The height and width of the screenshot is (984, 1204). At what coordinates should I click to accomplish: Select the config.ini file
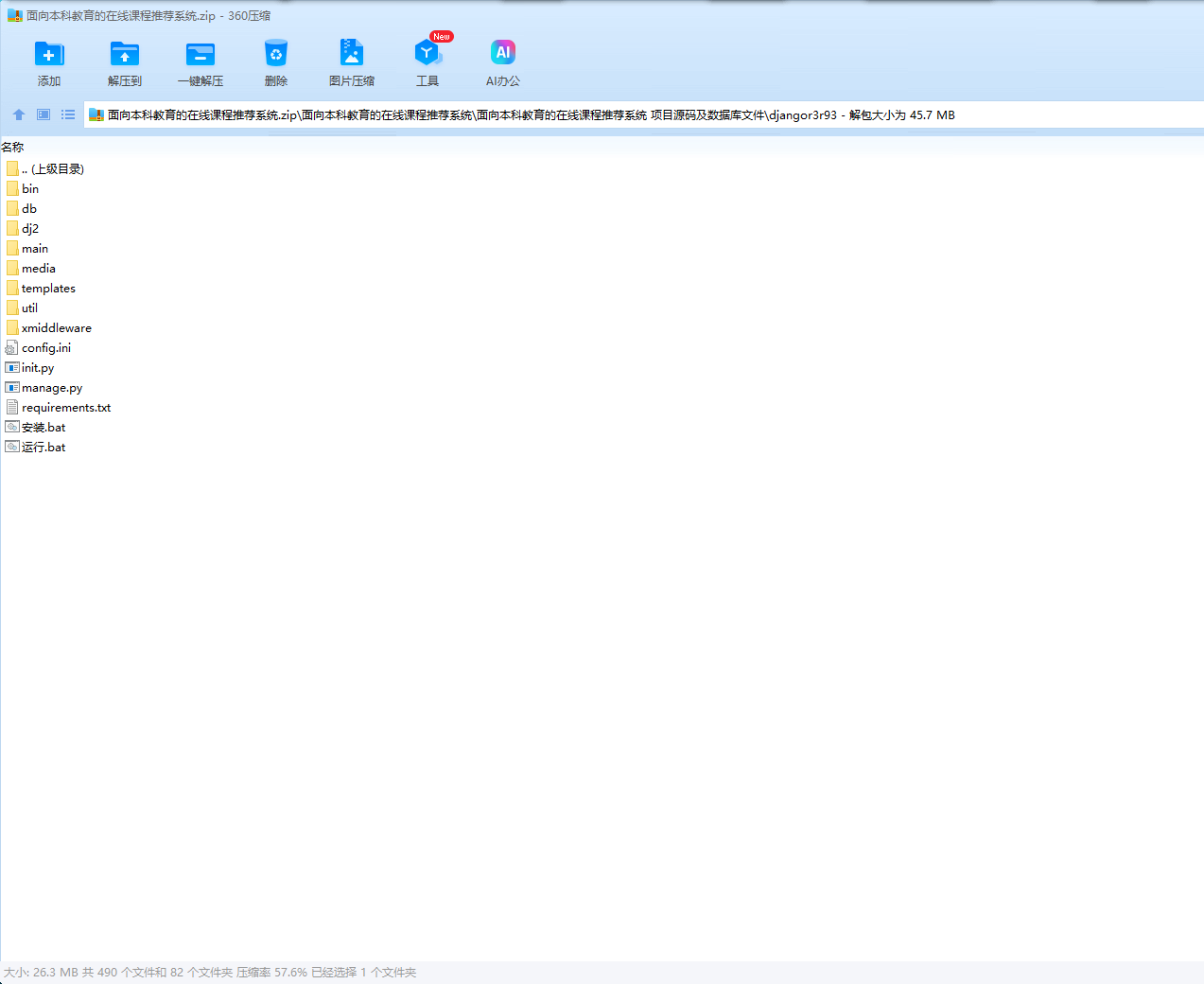click(39, 347)
